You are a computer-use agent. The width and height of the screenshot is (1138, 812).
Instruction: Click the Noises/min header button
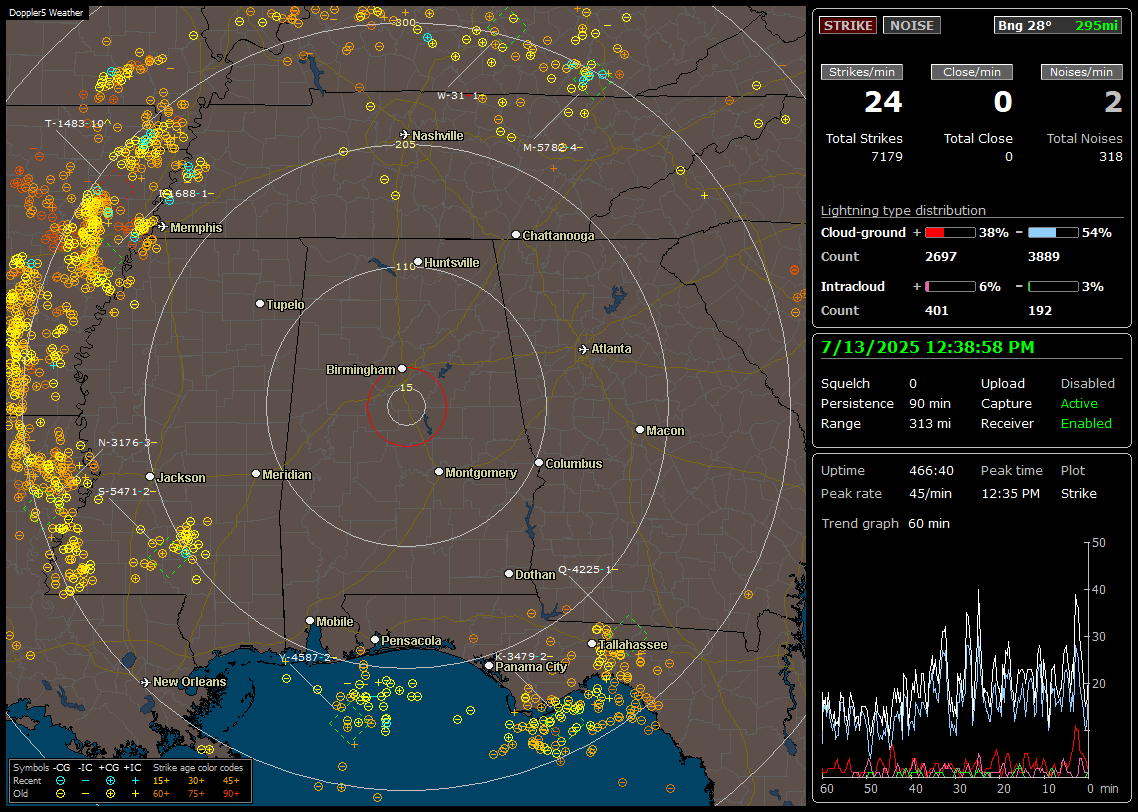(x=1081, y=72)
